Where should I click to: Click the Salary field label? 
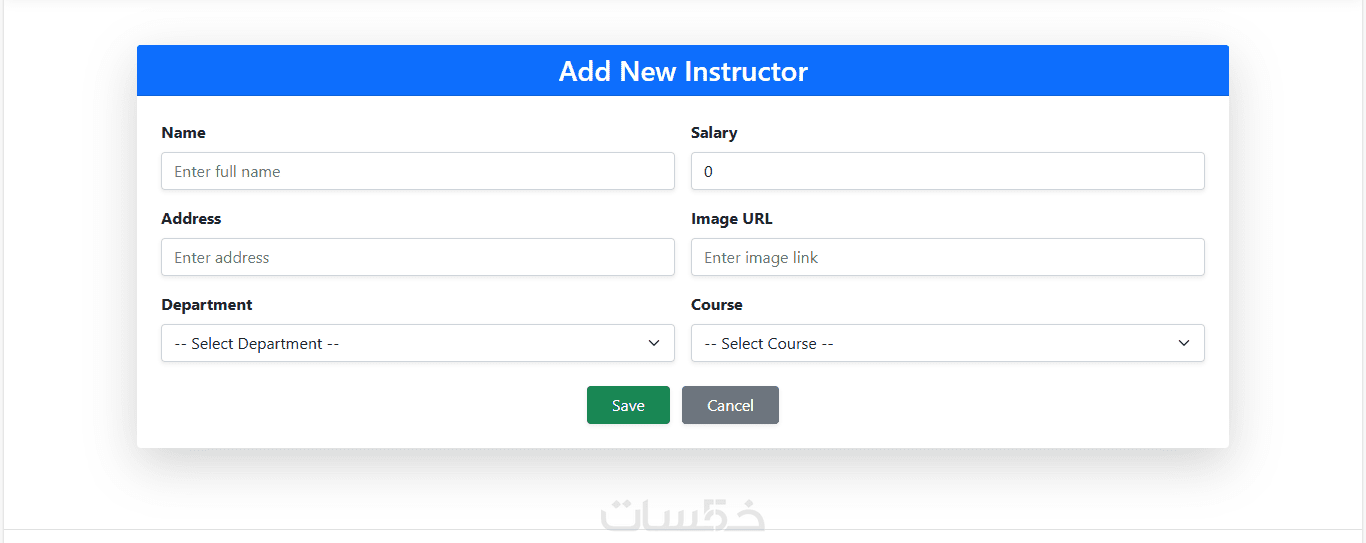(714, 133)
